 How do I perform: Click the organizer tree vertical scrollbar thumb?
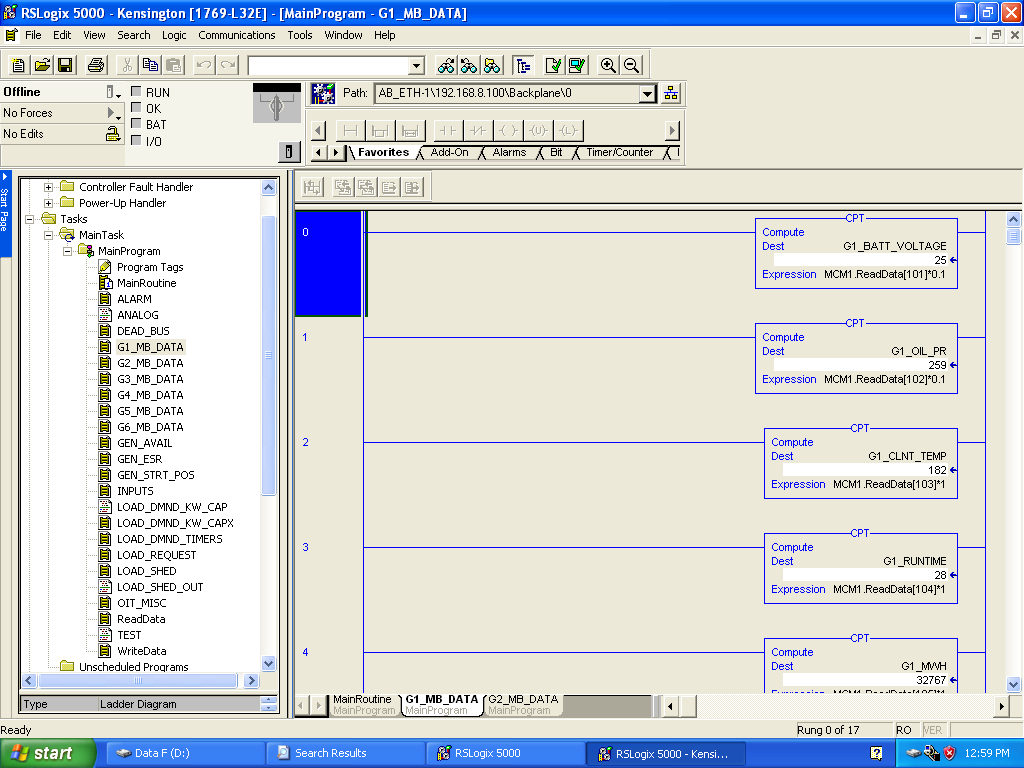coord(268,355)
